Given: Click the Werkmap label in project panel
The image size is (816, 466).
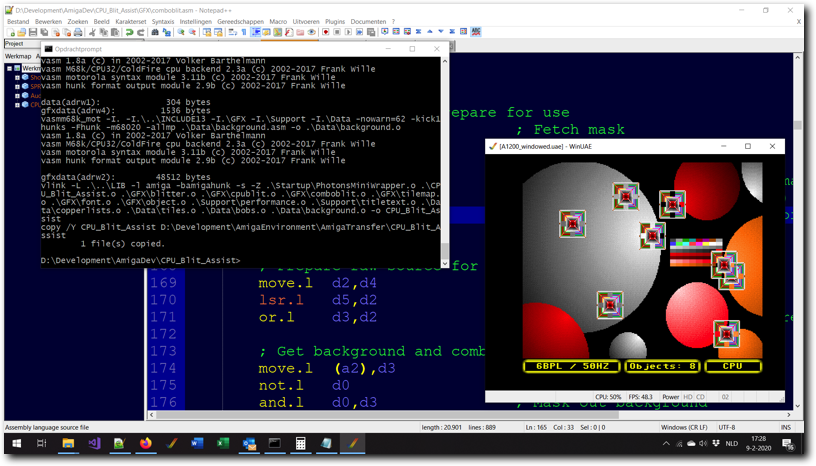Looking at the screenshot, I should point(18,56).
